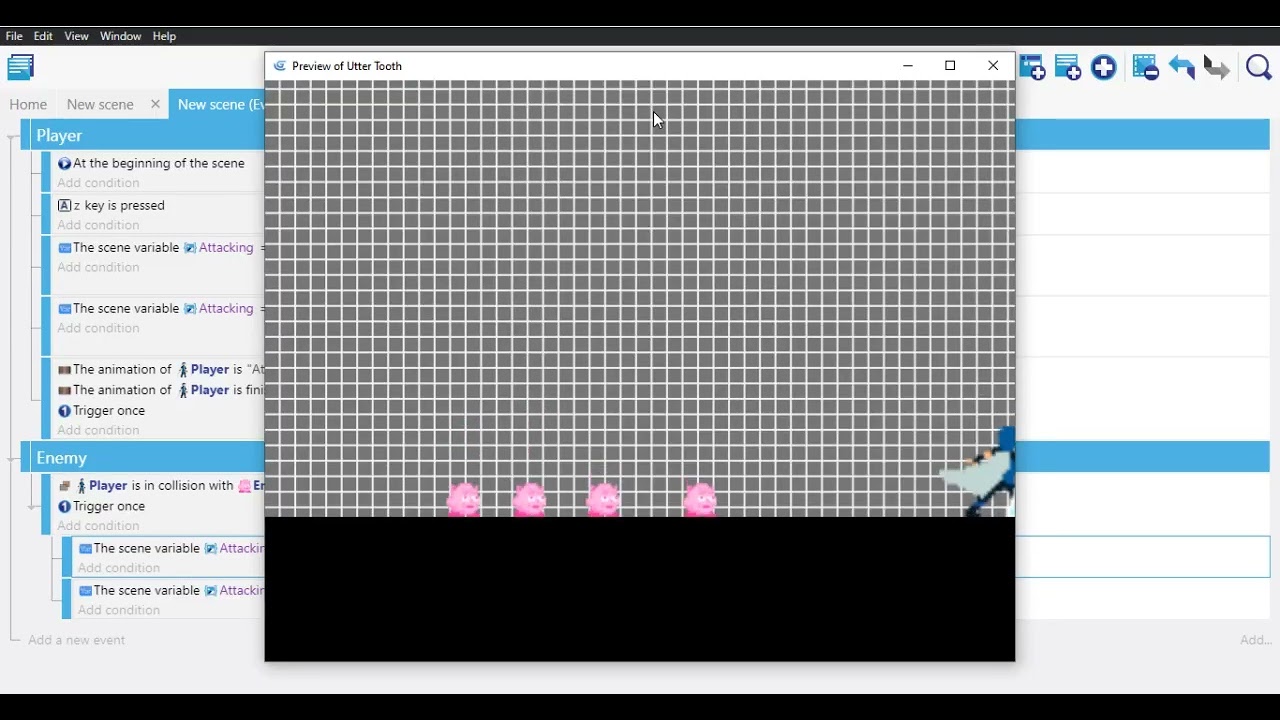
Task: Click the last pink enemy sprite in the preview
Action: (x=700, y=499)
